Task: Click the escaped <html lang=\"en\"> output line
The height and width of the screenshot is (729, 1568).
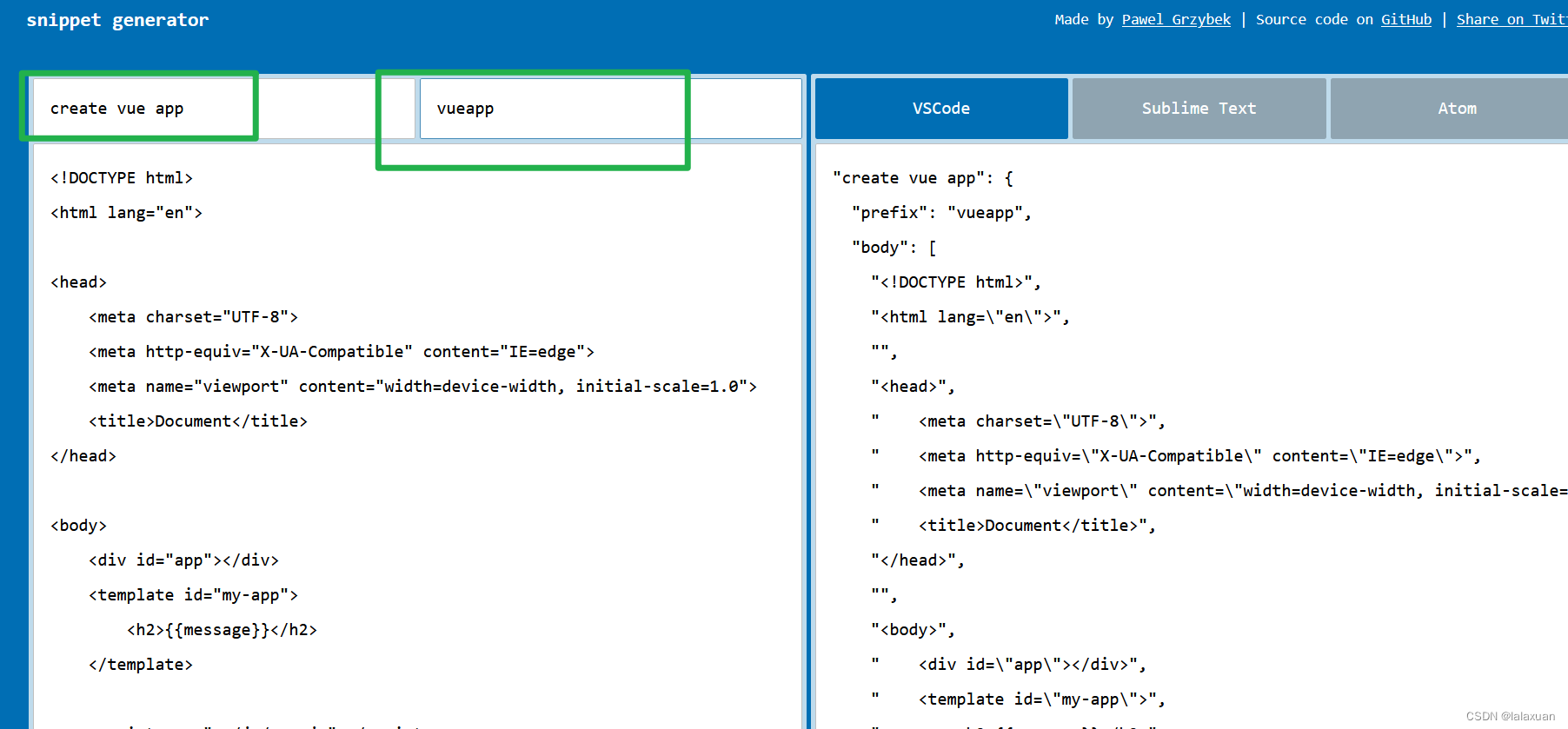Action: click(970, 317)
